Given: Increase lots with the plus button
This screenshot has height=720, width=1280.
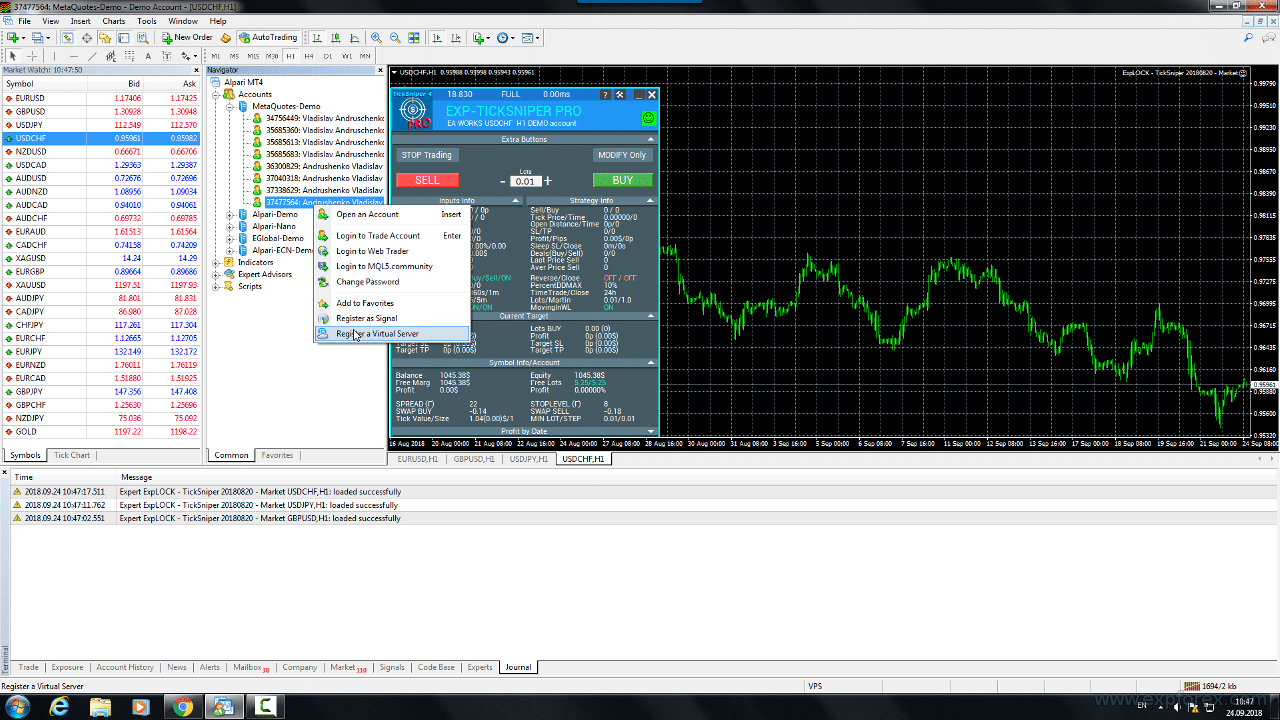Looking at the screenshot, I should 548,181.
